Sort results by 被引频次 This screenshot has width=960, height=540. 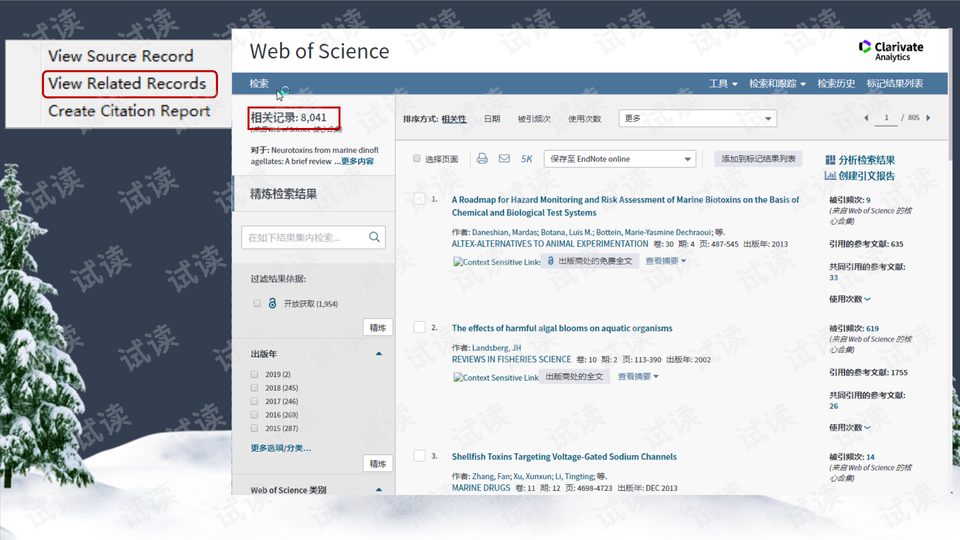534,119
